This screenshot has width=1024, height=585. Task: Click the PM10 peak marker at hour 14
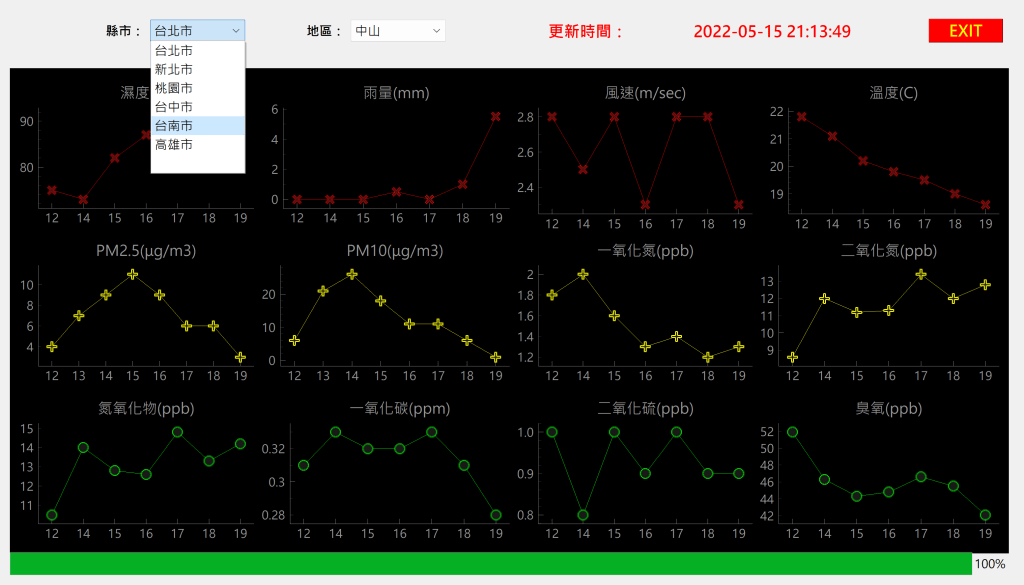click(352, 274)
